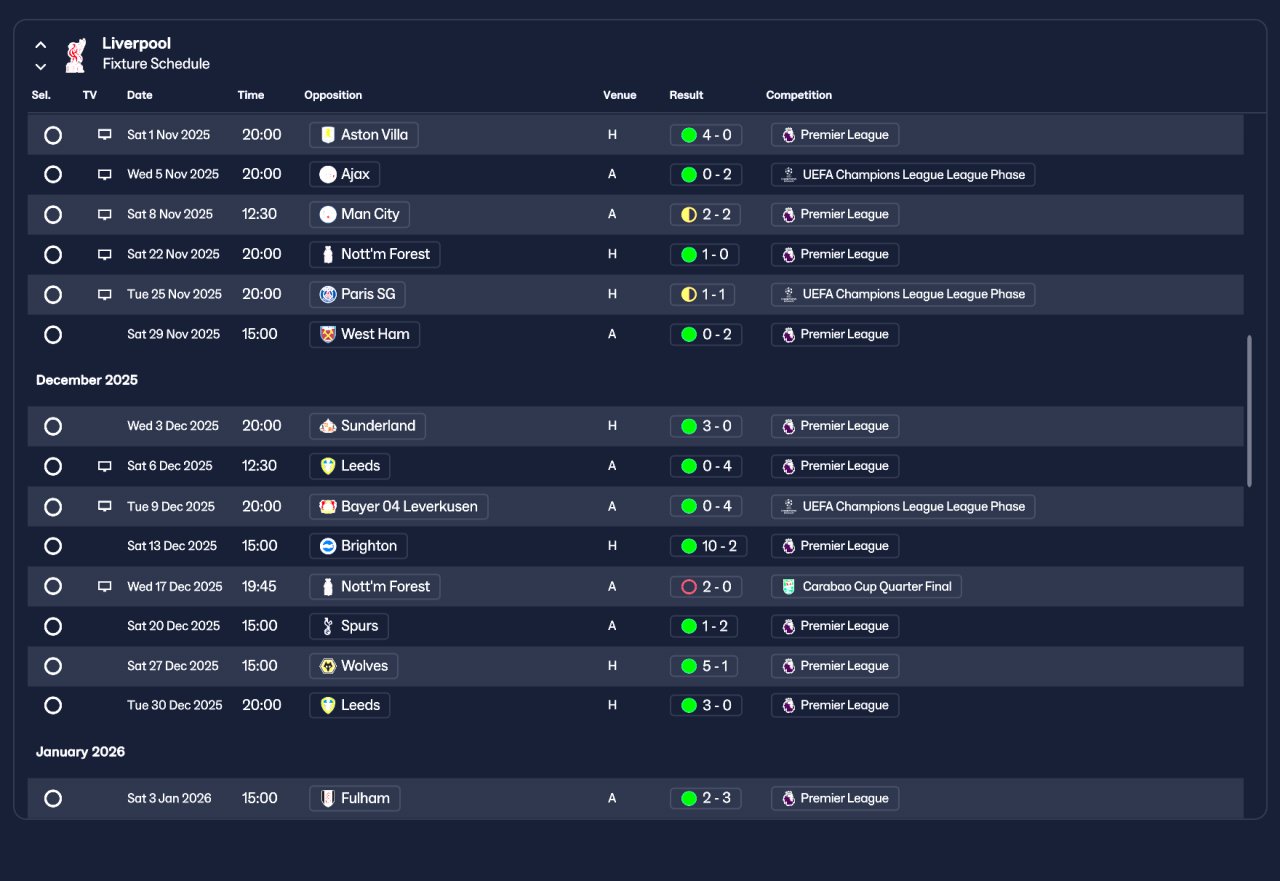The width and height of the screenshot is (1280, 881).
Task: Click the TV icon for Sat 22 Nov 2025
Action: 104,254
